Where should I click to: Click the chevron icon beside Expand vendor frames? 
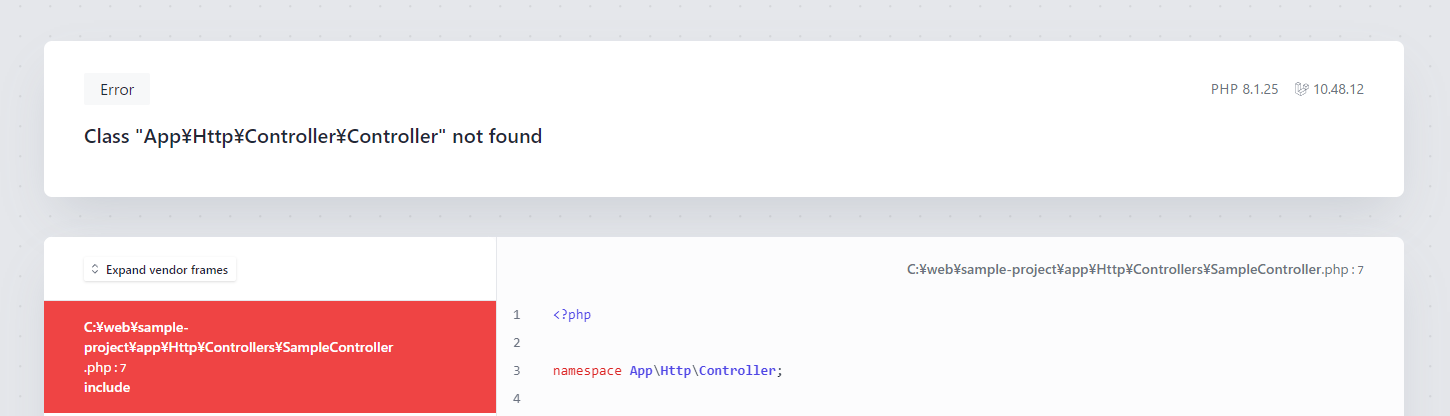click(x=95, y=269)
